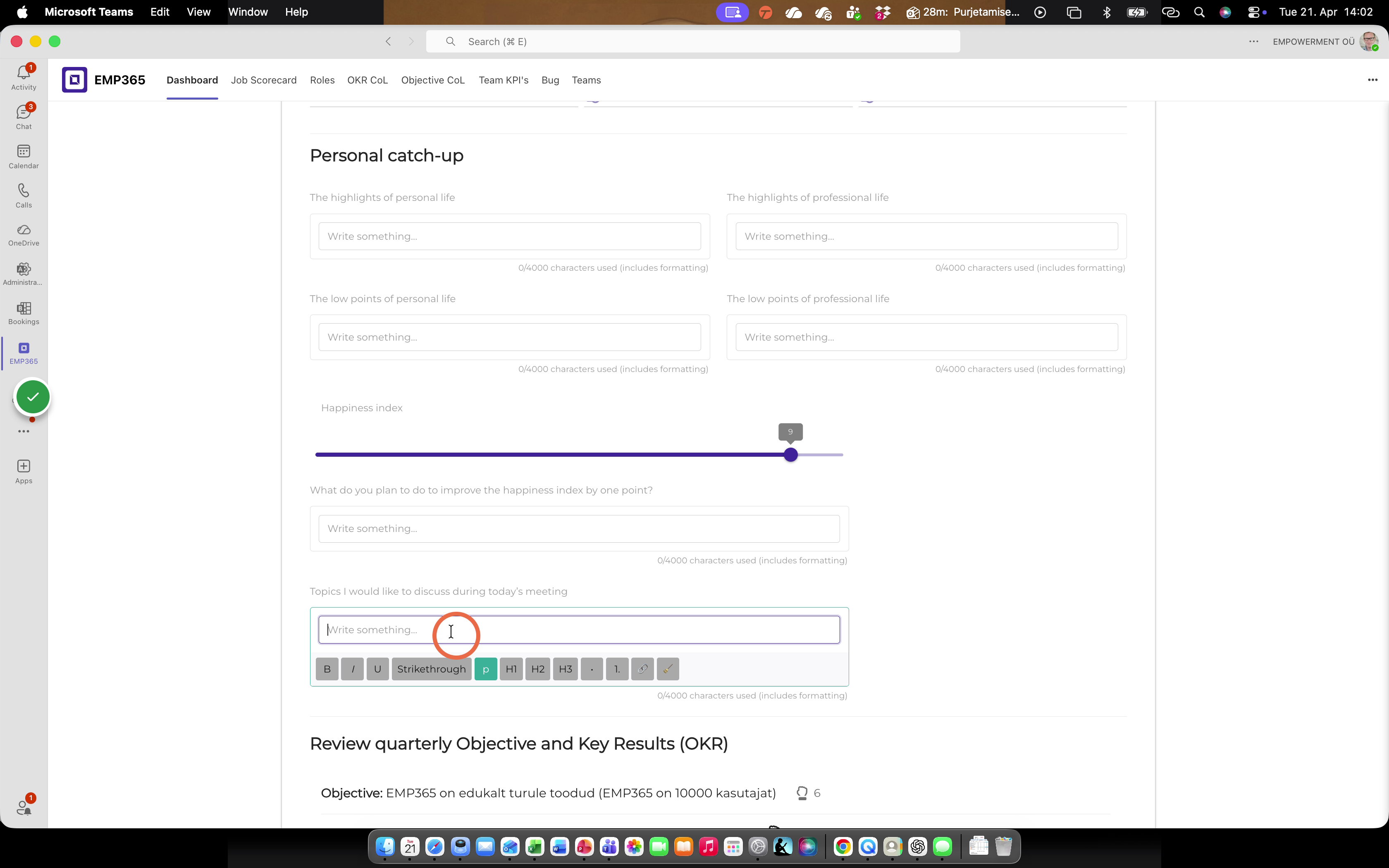Switch to Job Scorecard tab
1389x868 pixels.
[263, 80]
